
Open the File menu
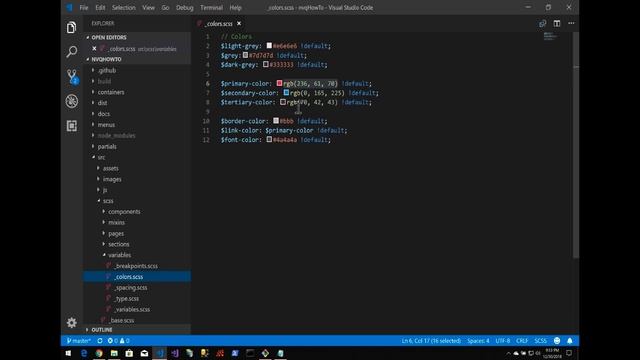[x=84, y=7]
